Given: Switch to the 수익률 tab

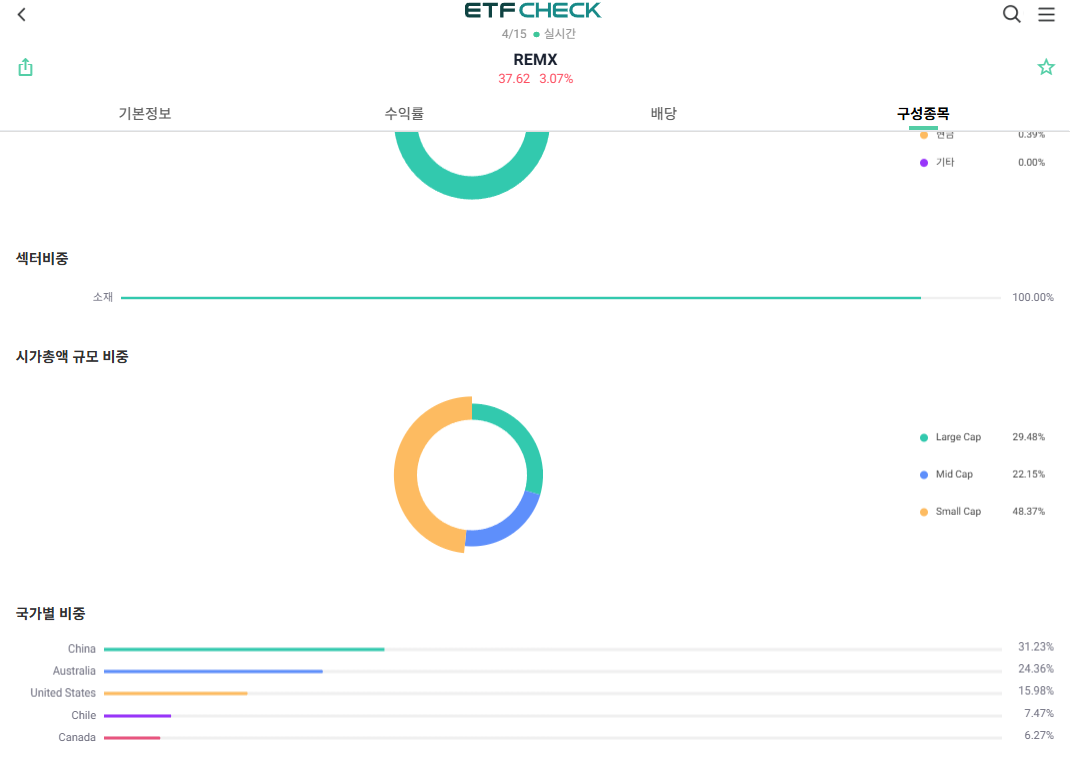Looking at the screenshot, I should 404,113.
